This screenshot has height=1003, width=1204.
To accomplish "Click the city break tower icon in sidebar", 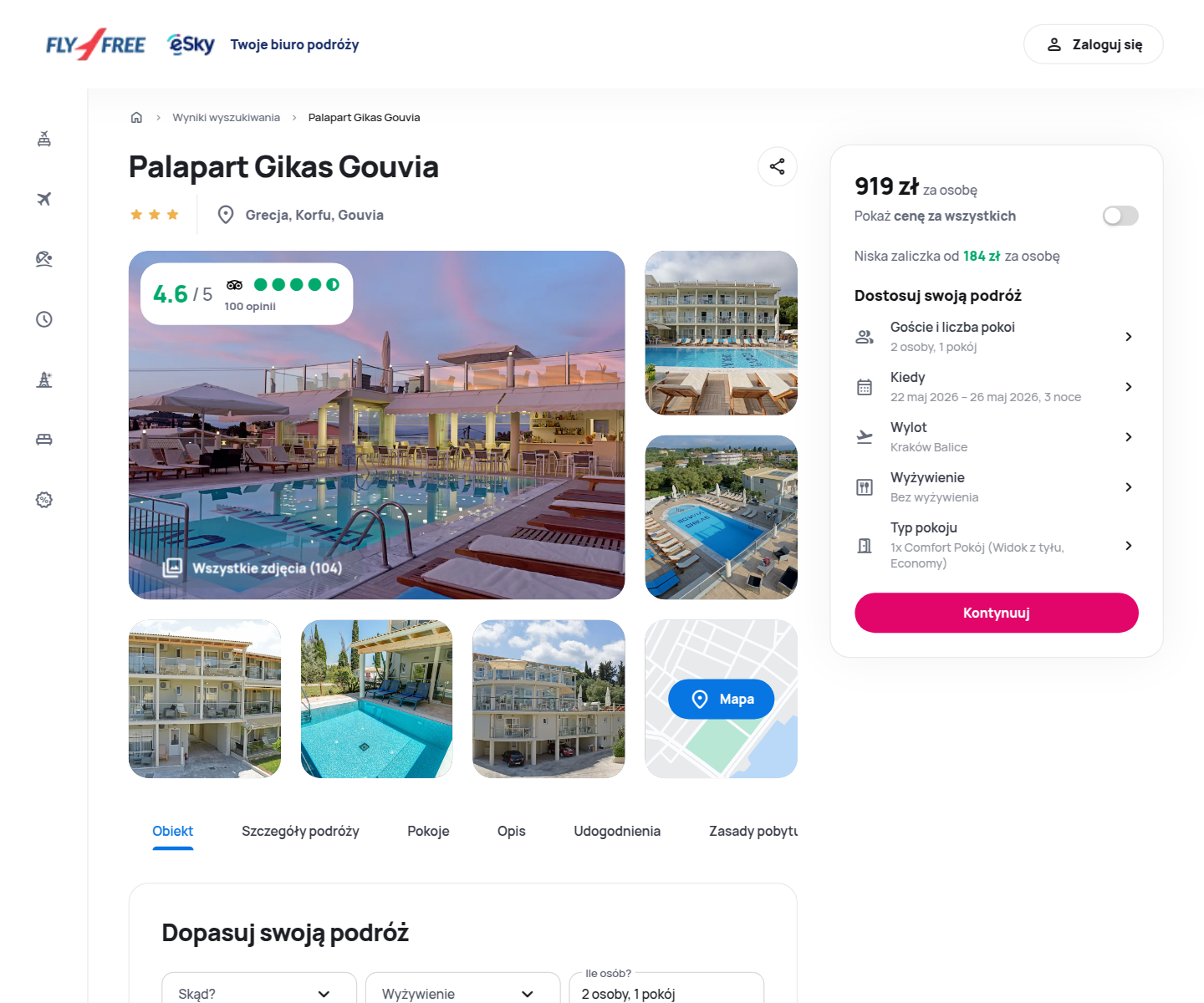I will 44,379.
